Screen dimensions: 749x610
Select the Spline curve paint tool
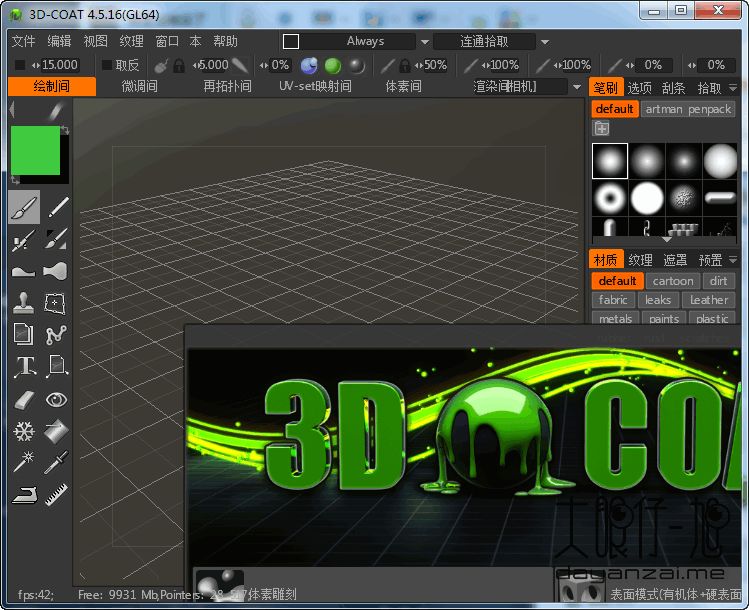point(56,334)
